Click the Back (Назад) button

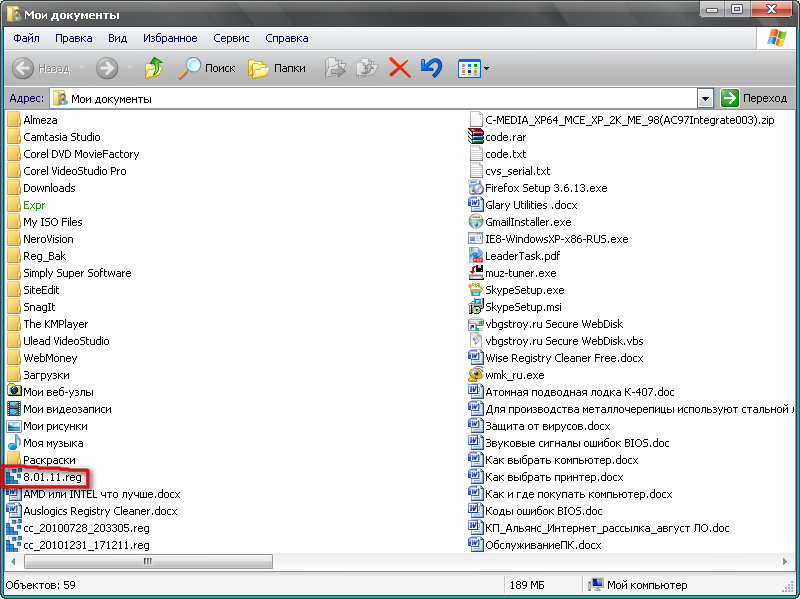(x=41, y=68)
